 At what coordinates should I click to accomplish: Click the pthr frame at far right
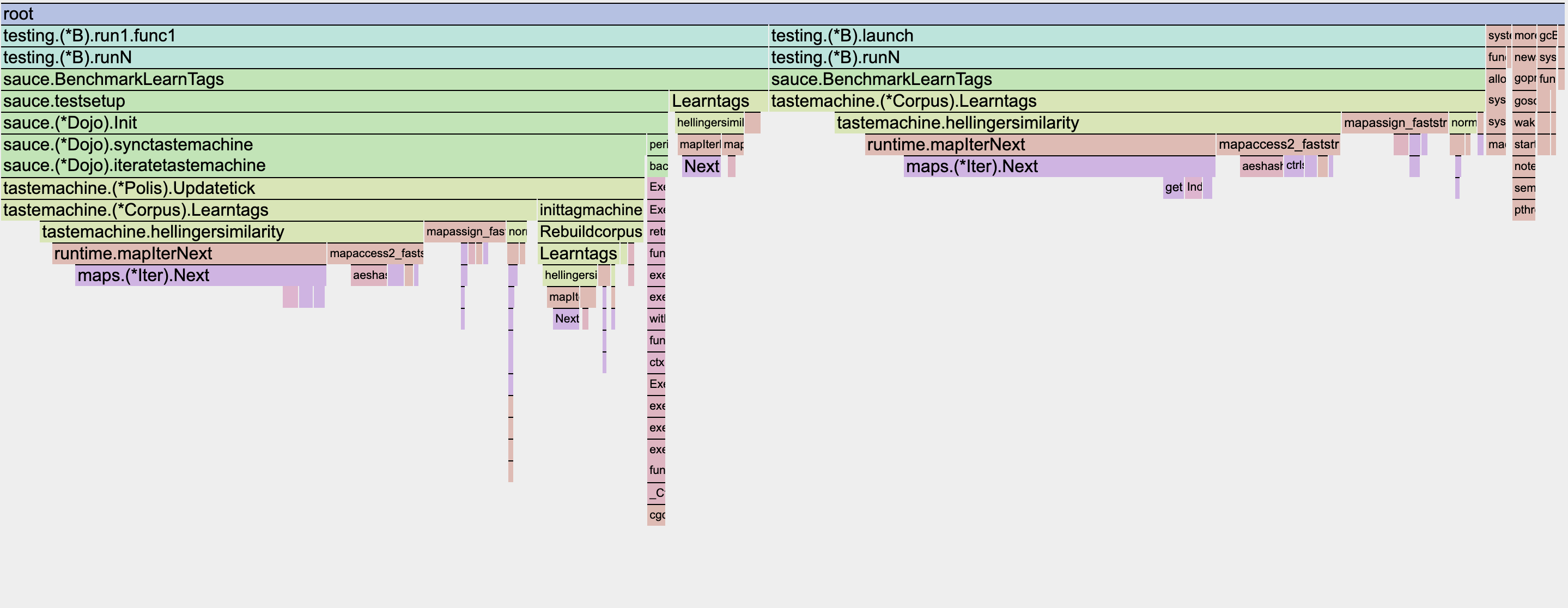coord(1523,210)
